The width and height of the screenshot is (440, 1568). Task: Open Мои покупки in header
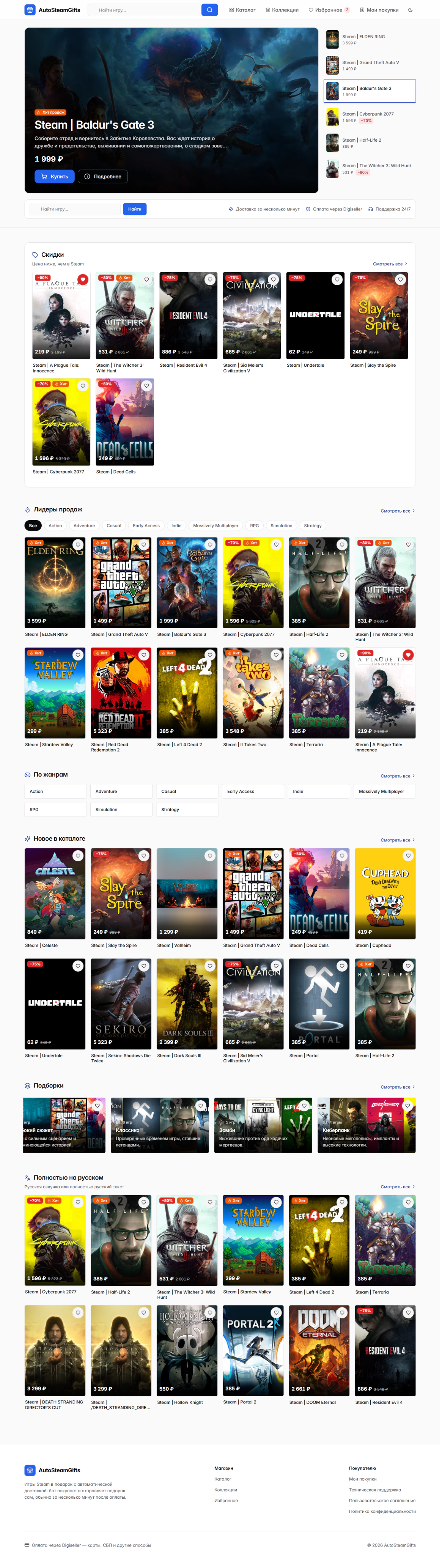point(379,10)
